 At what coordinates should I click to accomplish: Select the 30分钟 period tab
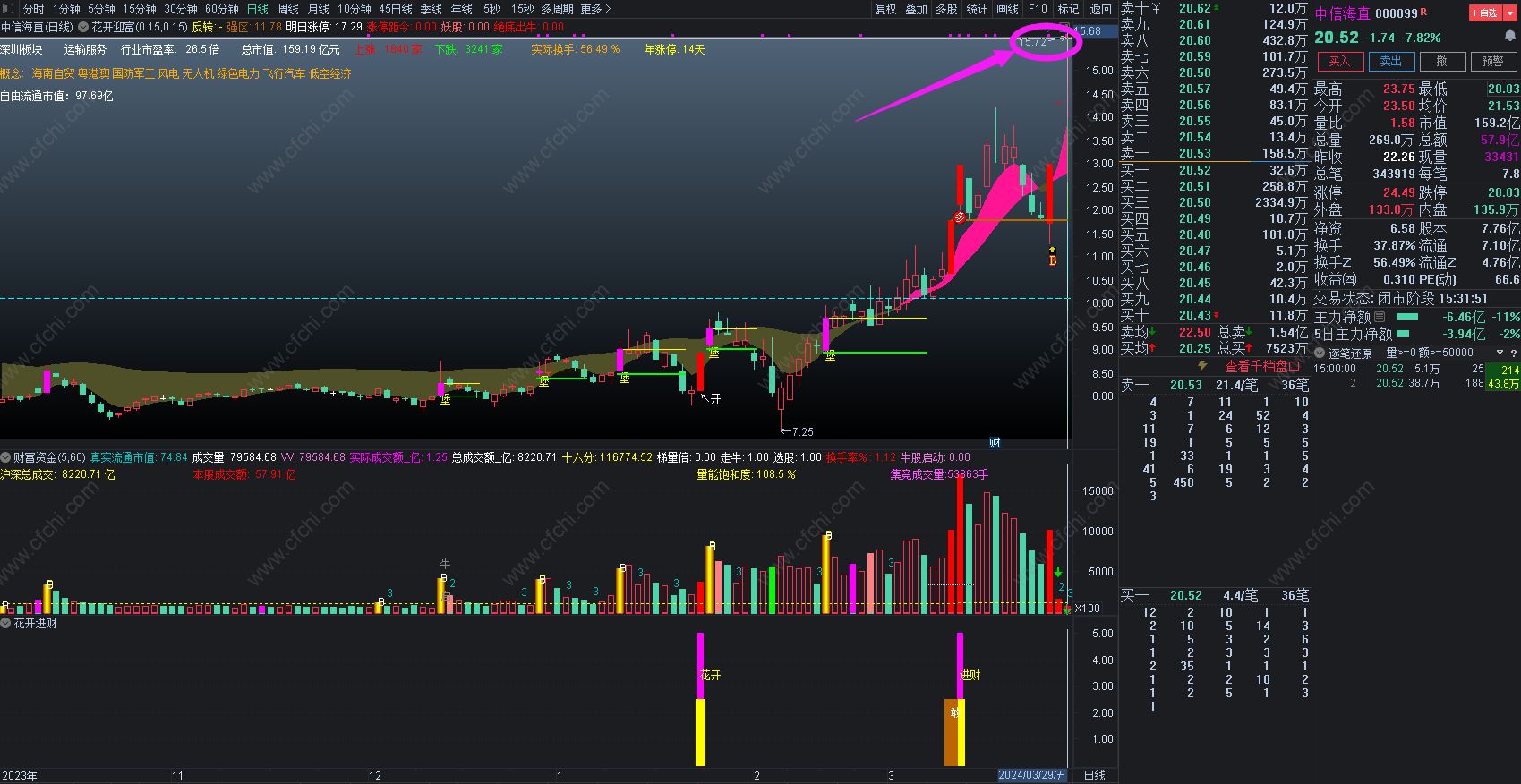pos(181,9)
